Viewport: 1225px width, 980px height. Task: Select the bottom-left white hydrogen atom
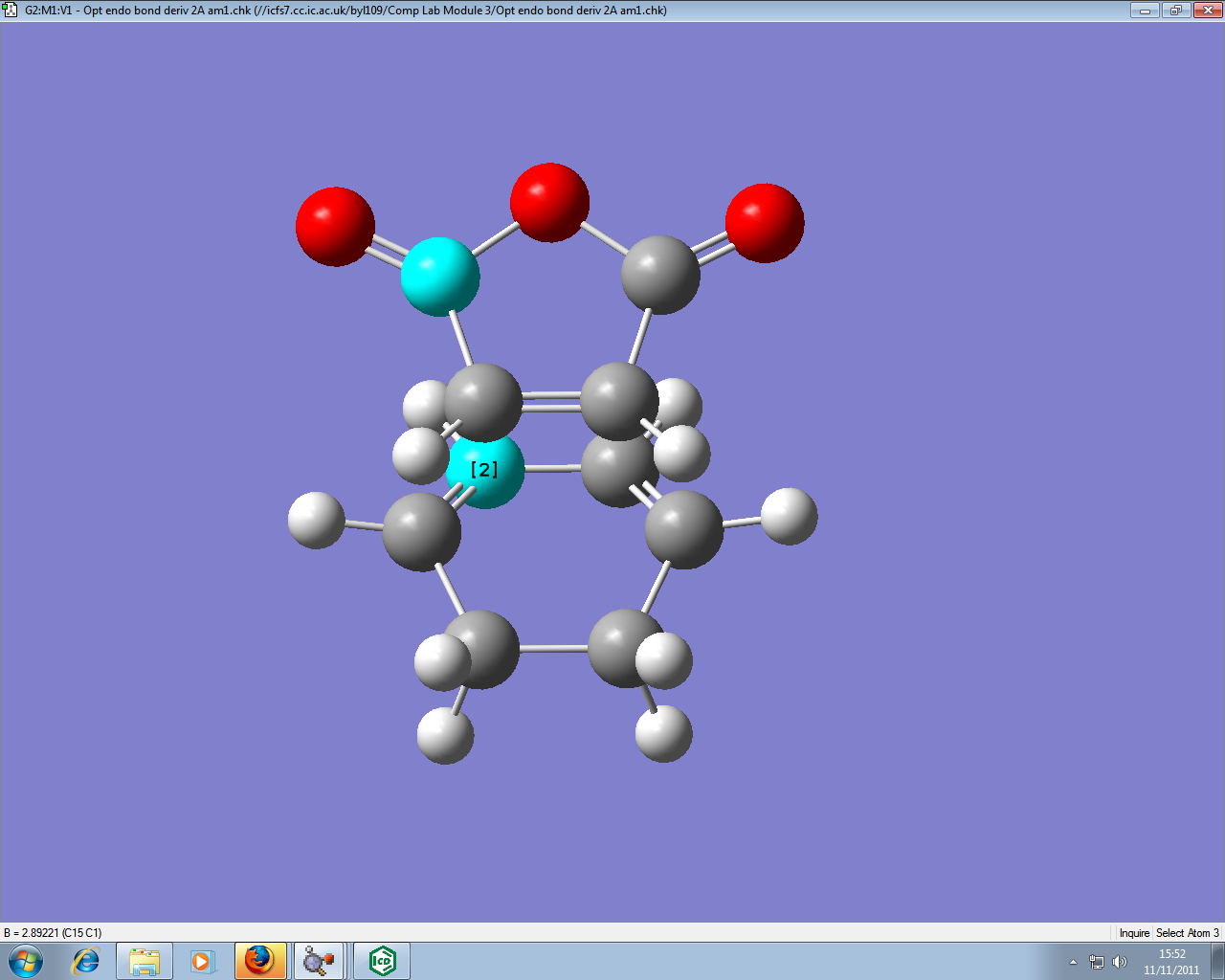(x=445, y=735)
